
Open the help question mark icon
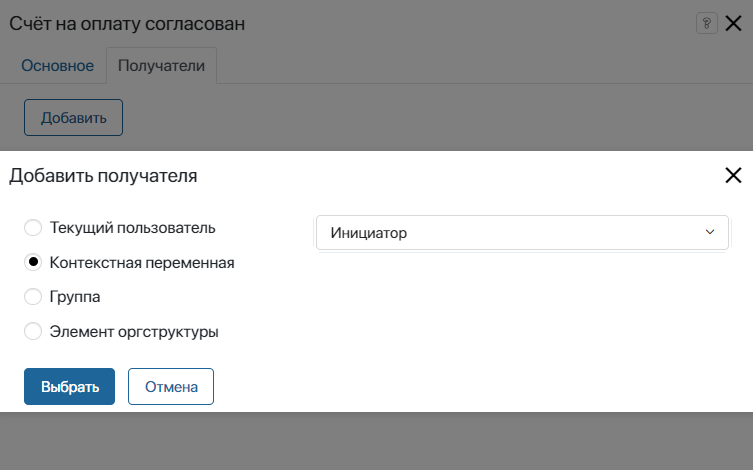pos(706,23)
